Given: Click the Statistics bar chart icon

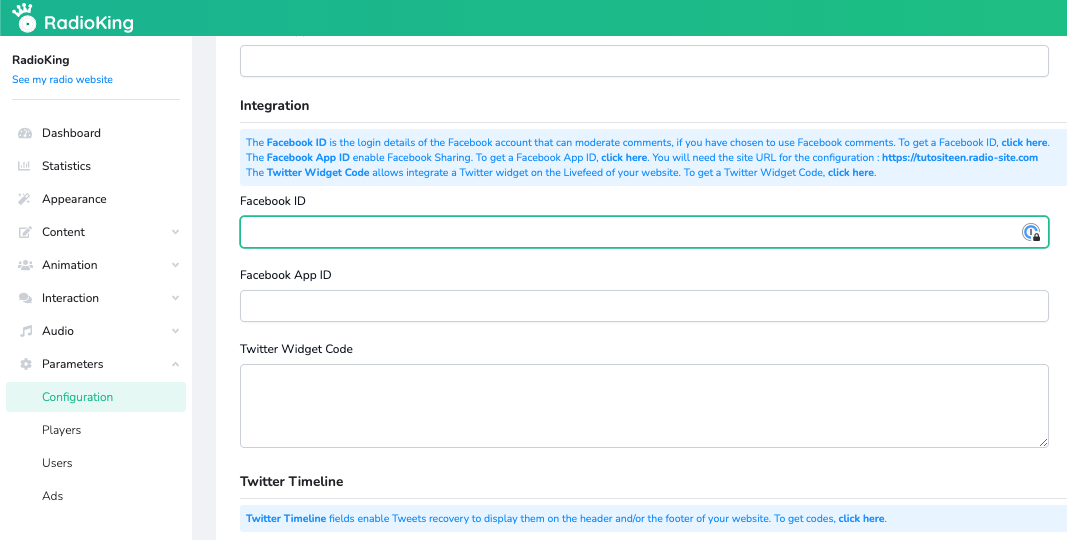Looking at the screenshot, I should coord(24,166).
